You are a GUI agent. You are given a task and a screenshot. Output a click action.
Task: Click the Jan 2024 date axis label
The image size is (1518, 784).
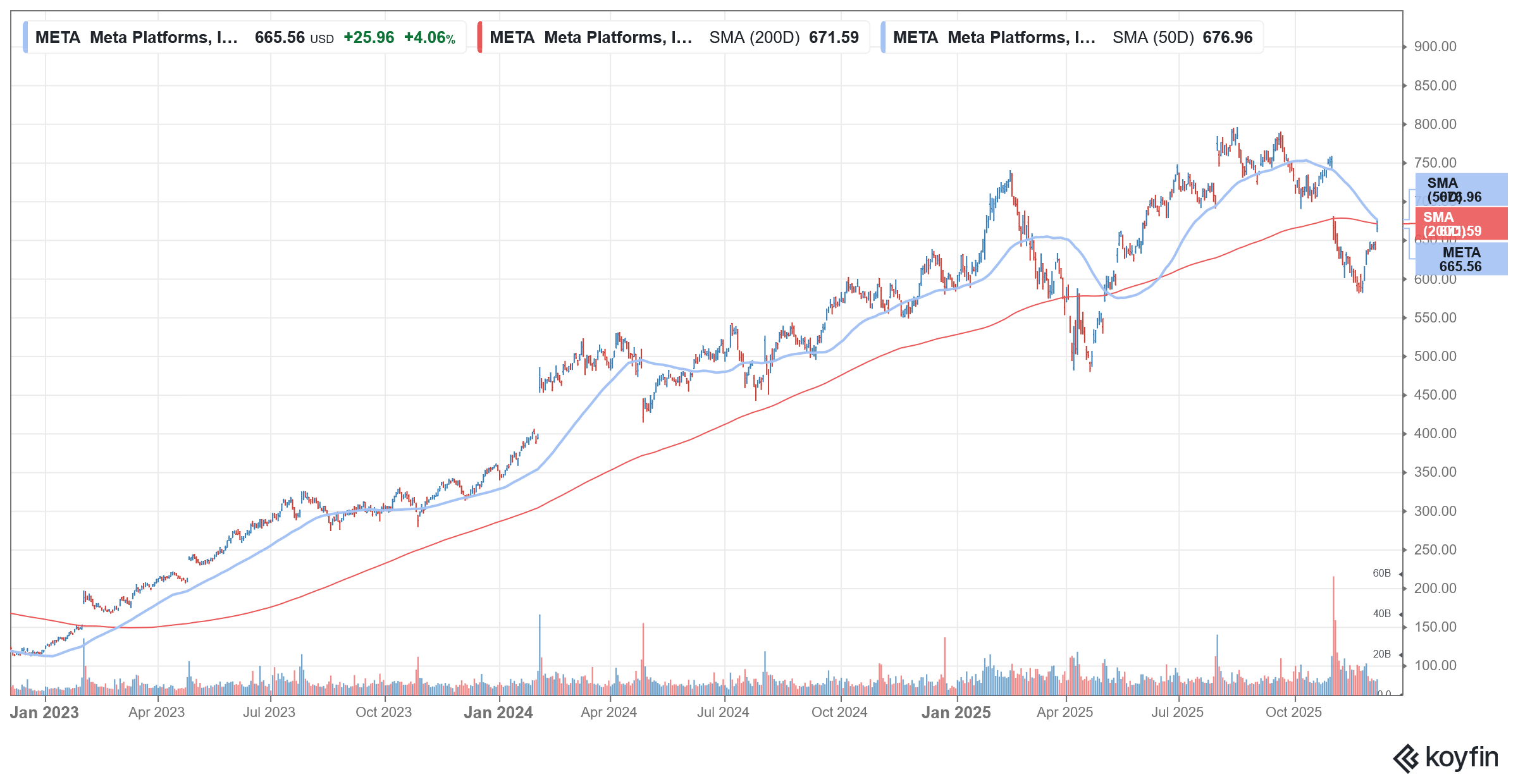click(x=498, y=713)
